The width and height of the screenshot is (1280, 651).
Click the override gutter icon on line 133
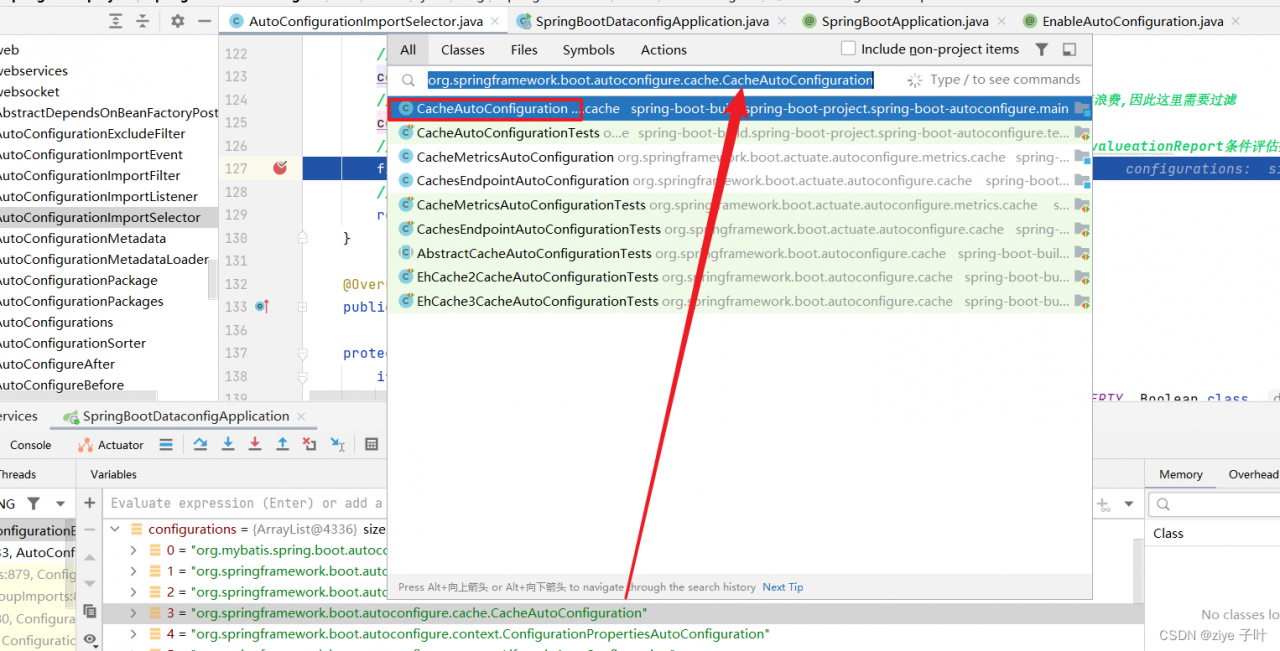(263, 307)
